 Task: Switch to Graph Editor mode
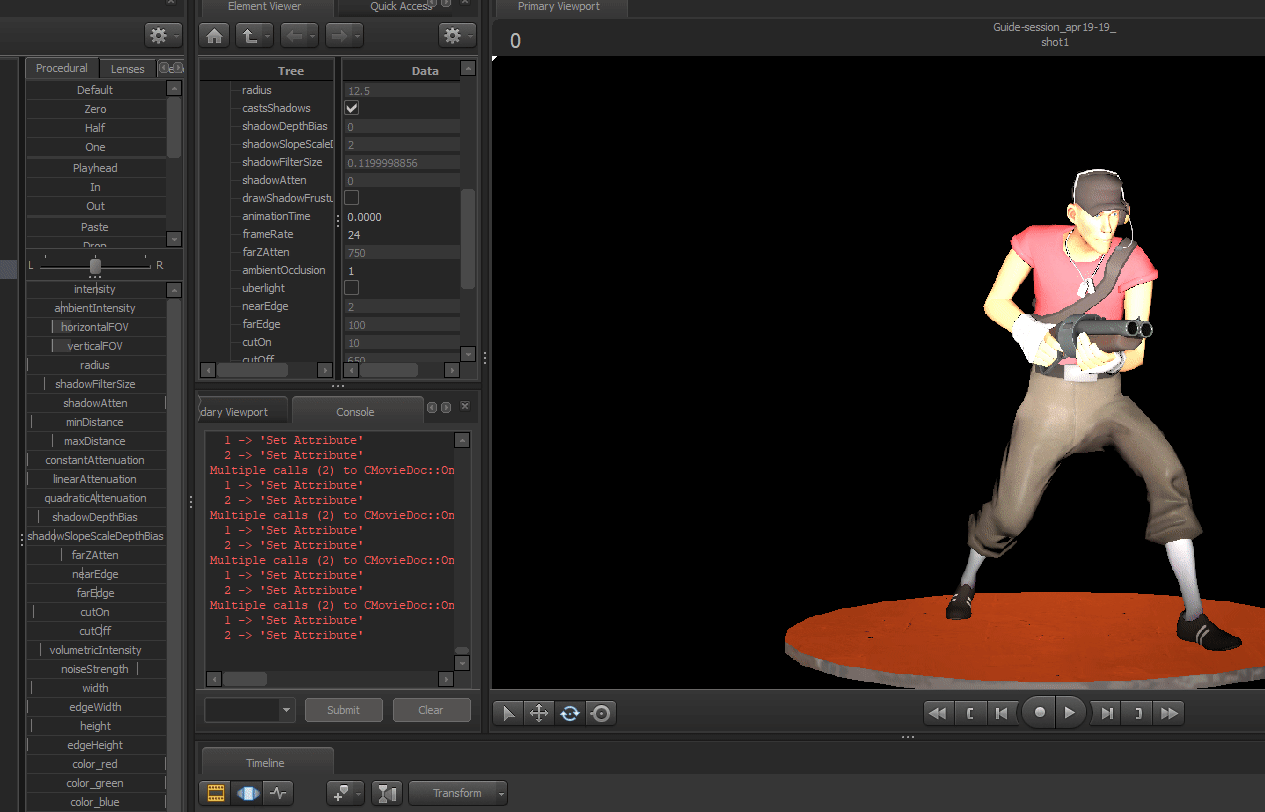[277, 793]
